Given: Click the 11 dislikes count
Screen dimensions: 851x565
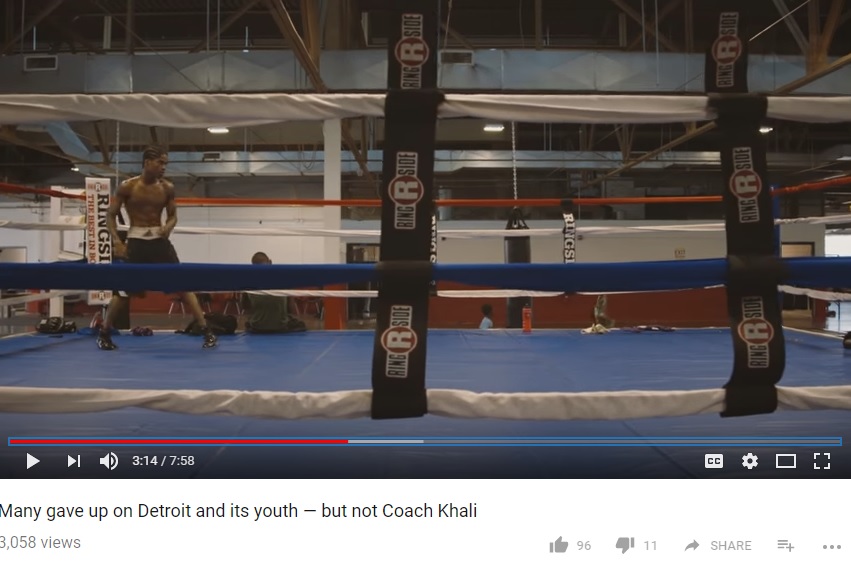Looking at the screenshot, I should 650,545.
